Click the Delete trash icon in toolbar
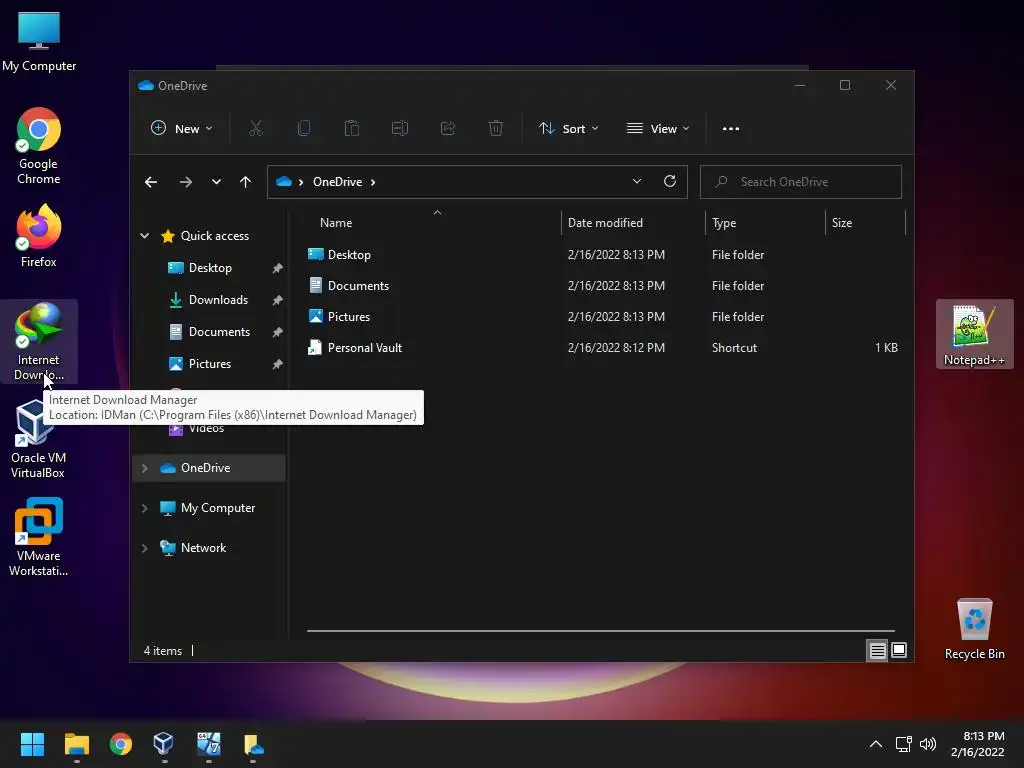 tap(496, 129)
